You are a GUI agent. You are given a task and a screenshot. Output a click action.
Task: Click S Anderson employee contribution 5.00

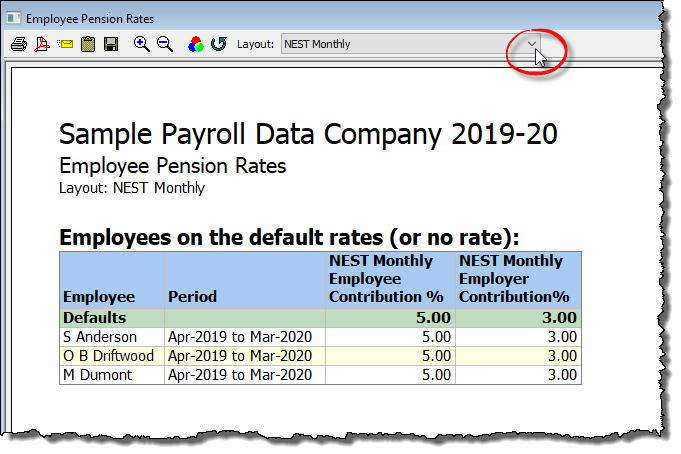click(390, 337)
